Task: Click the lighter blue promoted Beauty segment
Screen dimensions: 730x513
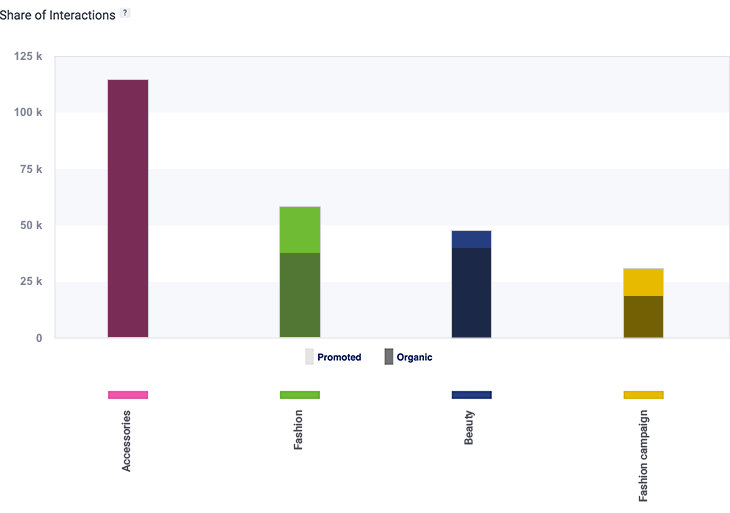Action: click(x=471, y=239)
